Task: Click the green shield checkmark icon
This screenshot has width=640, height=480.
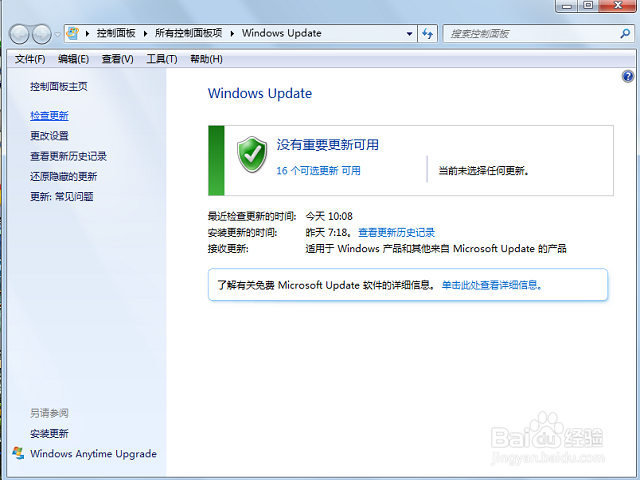Action: [252, 154]
